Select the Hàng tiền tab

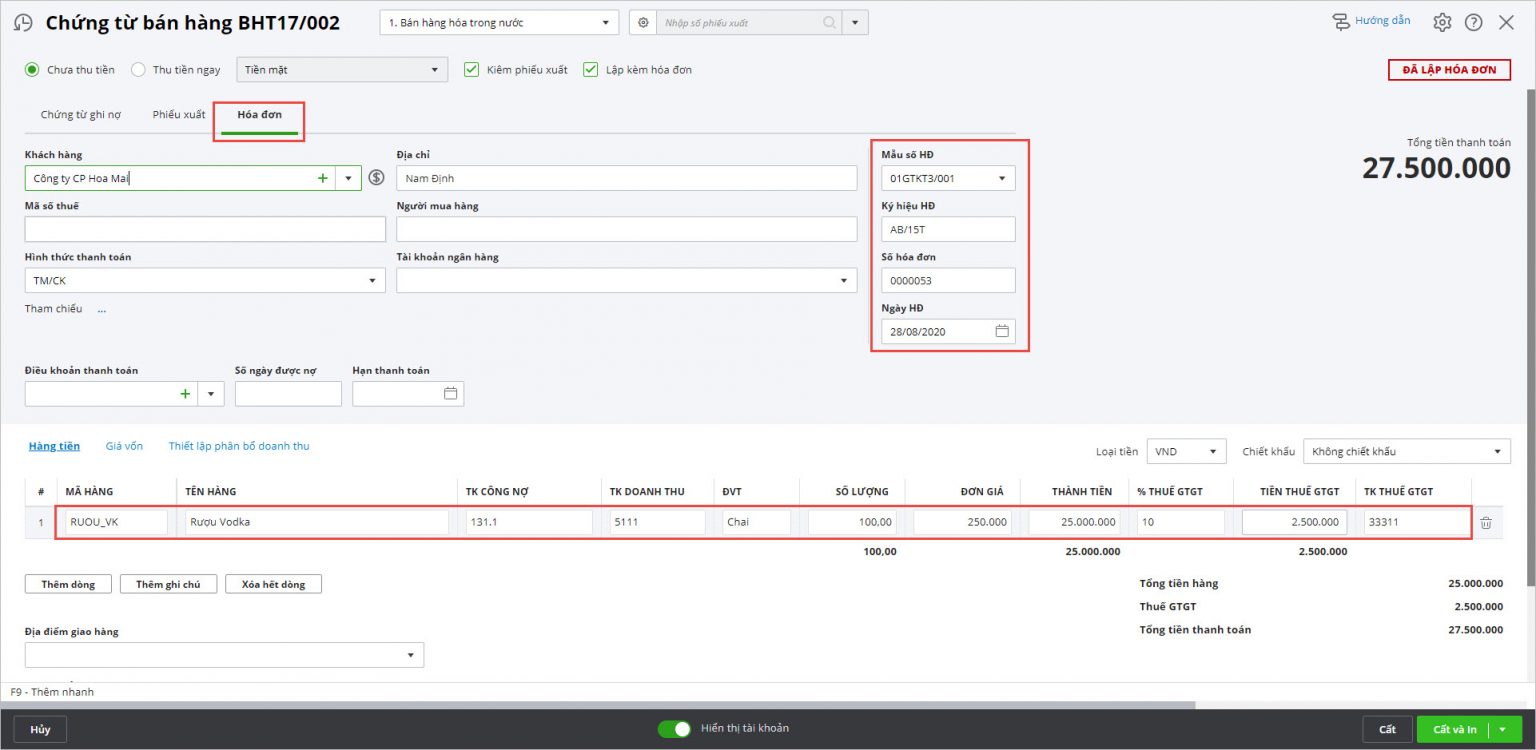click(x=54, y=446)
